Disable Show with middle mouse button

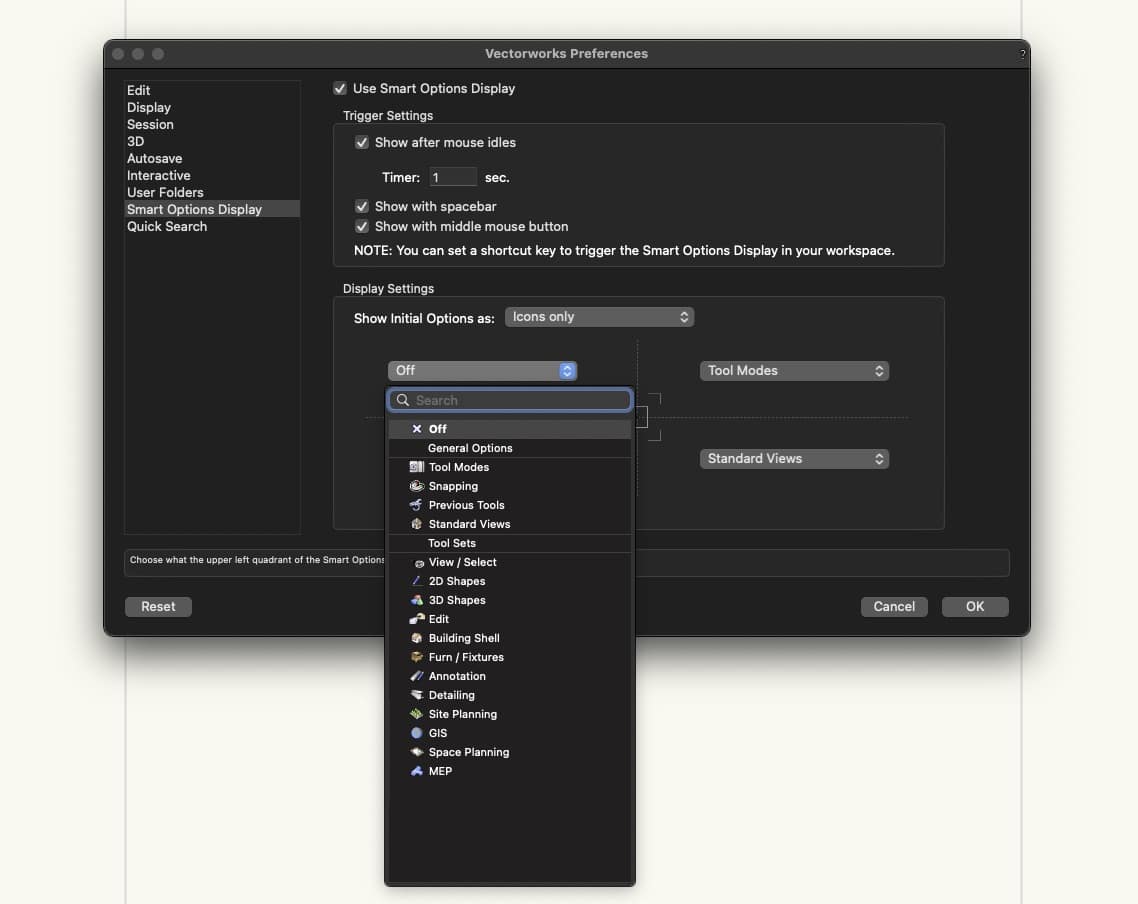tap(361, 226)
